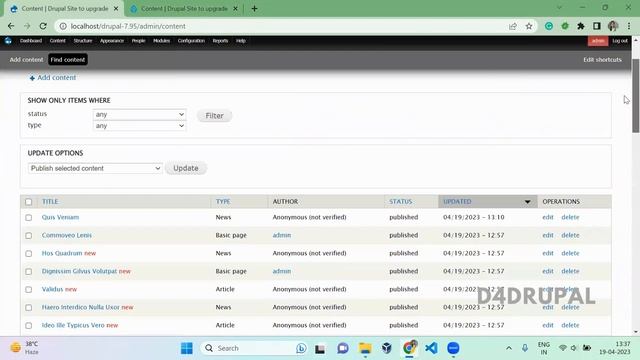Open the type filter dropdown
Image resolution: width=640 pixels, height=360 pixels.
(139, 126)
